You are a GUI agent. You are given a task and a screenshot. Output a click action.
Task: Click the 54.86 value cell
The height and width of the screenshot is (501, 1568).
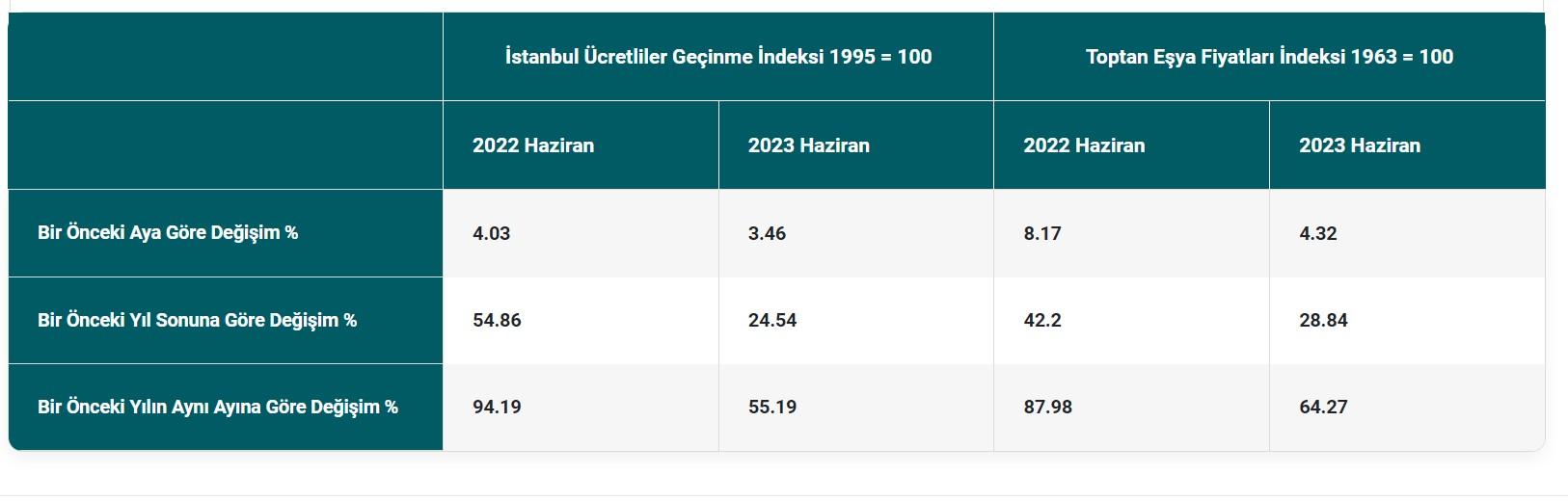coord(498,320)
